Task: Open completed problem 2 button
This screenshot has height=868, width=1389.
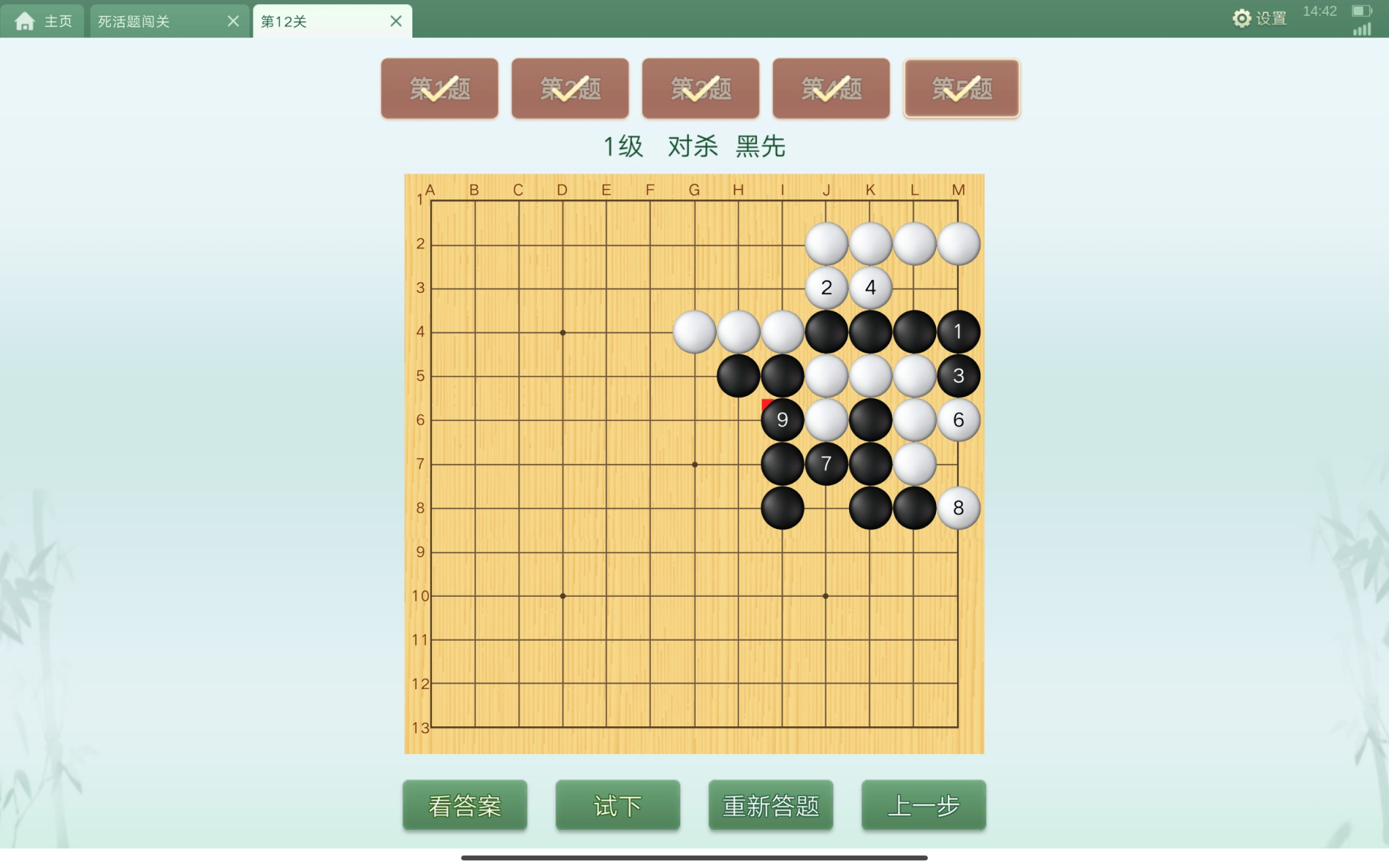Action: 570,88
